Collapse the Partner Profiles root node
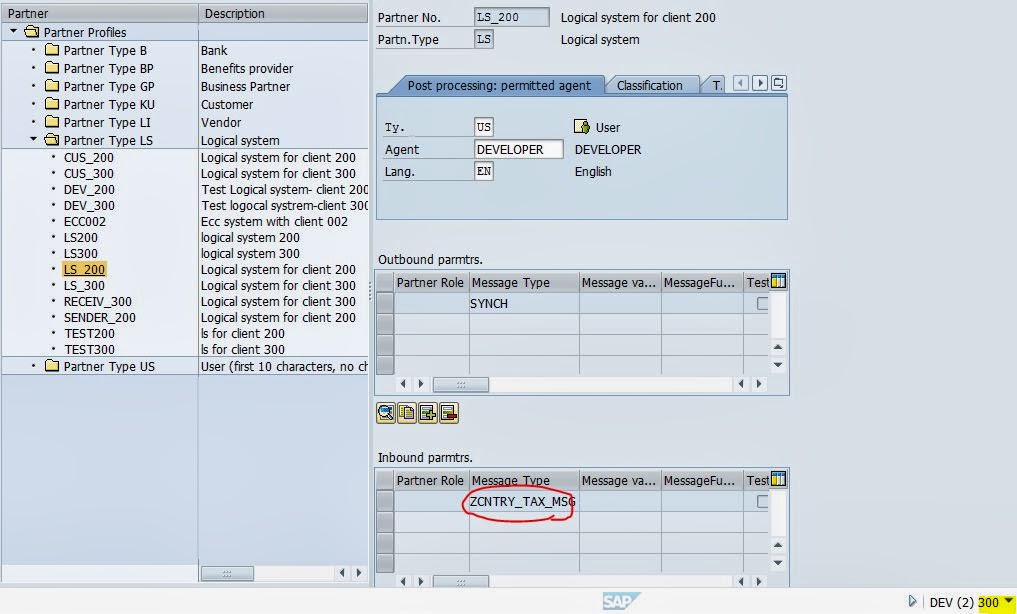 (x=14, y=31)
